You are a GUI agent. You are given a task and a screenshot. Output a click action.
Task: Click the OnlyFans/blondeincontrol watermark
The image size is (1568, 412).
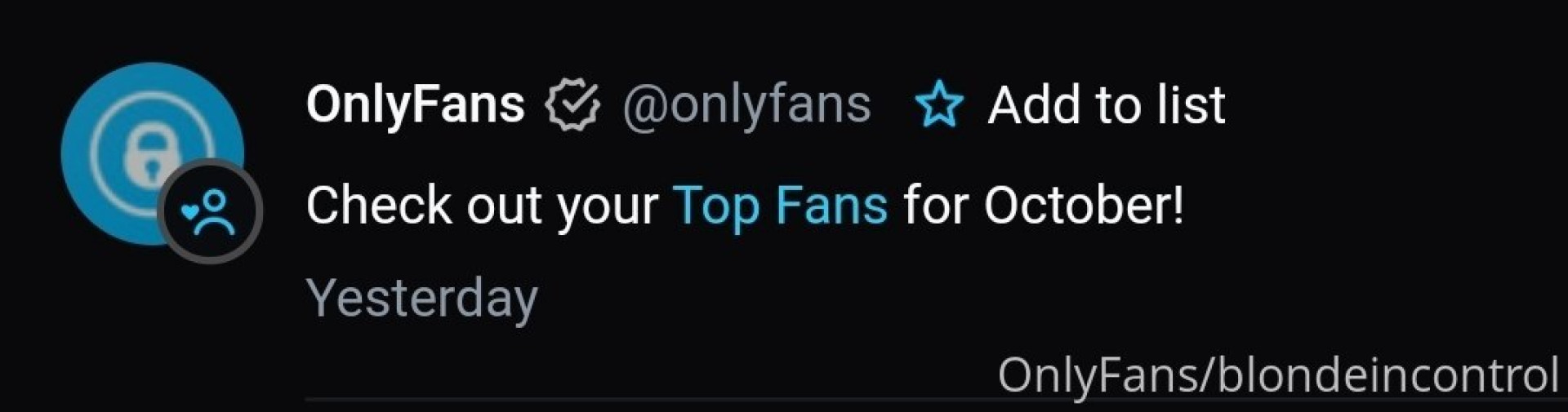(1277, 375)
